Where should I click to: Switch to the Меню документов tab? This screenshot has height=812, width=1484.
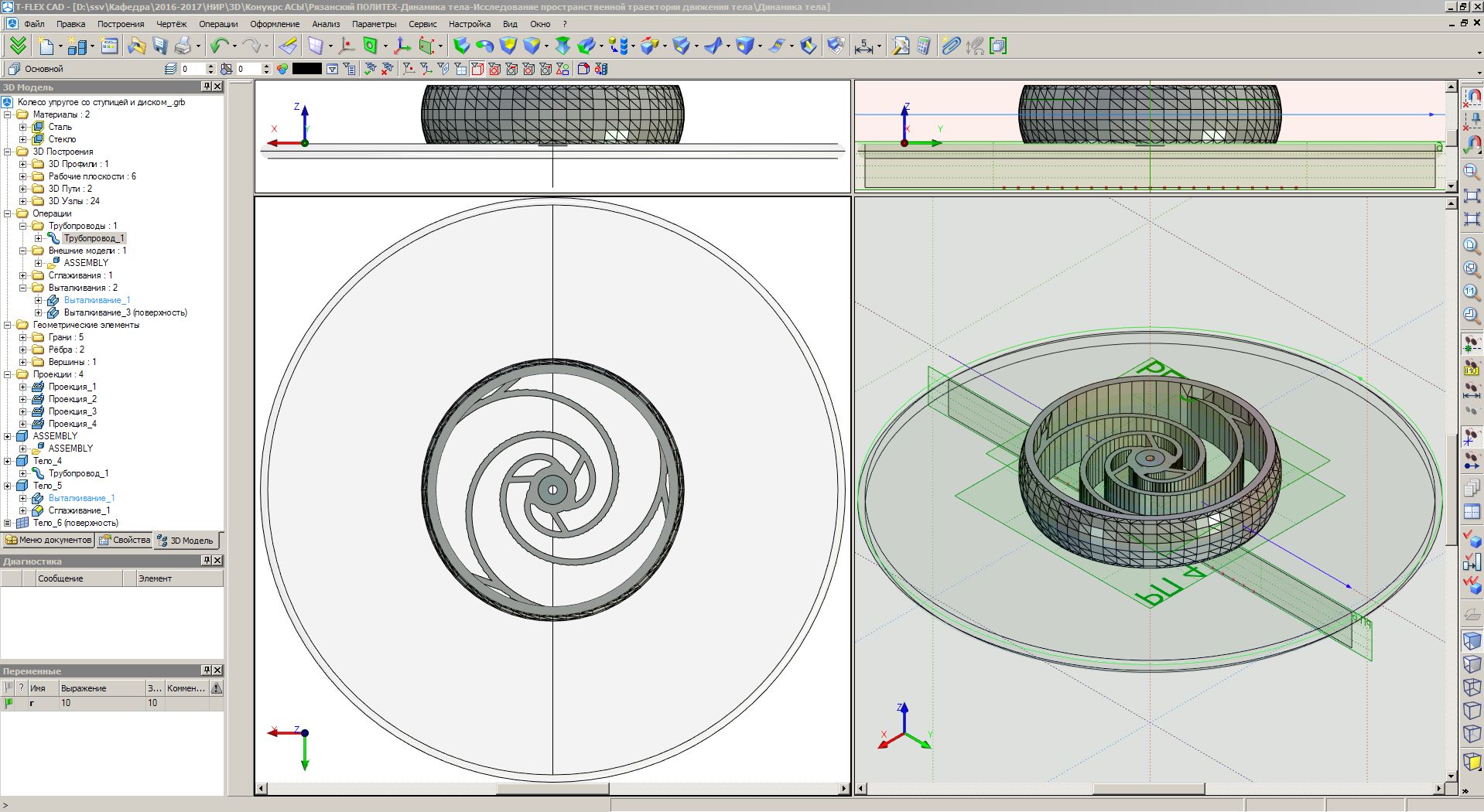[48, 541]
